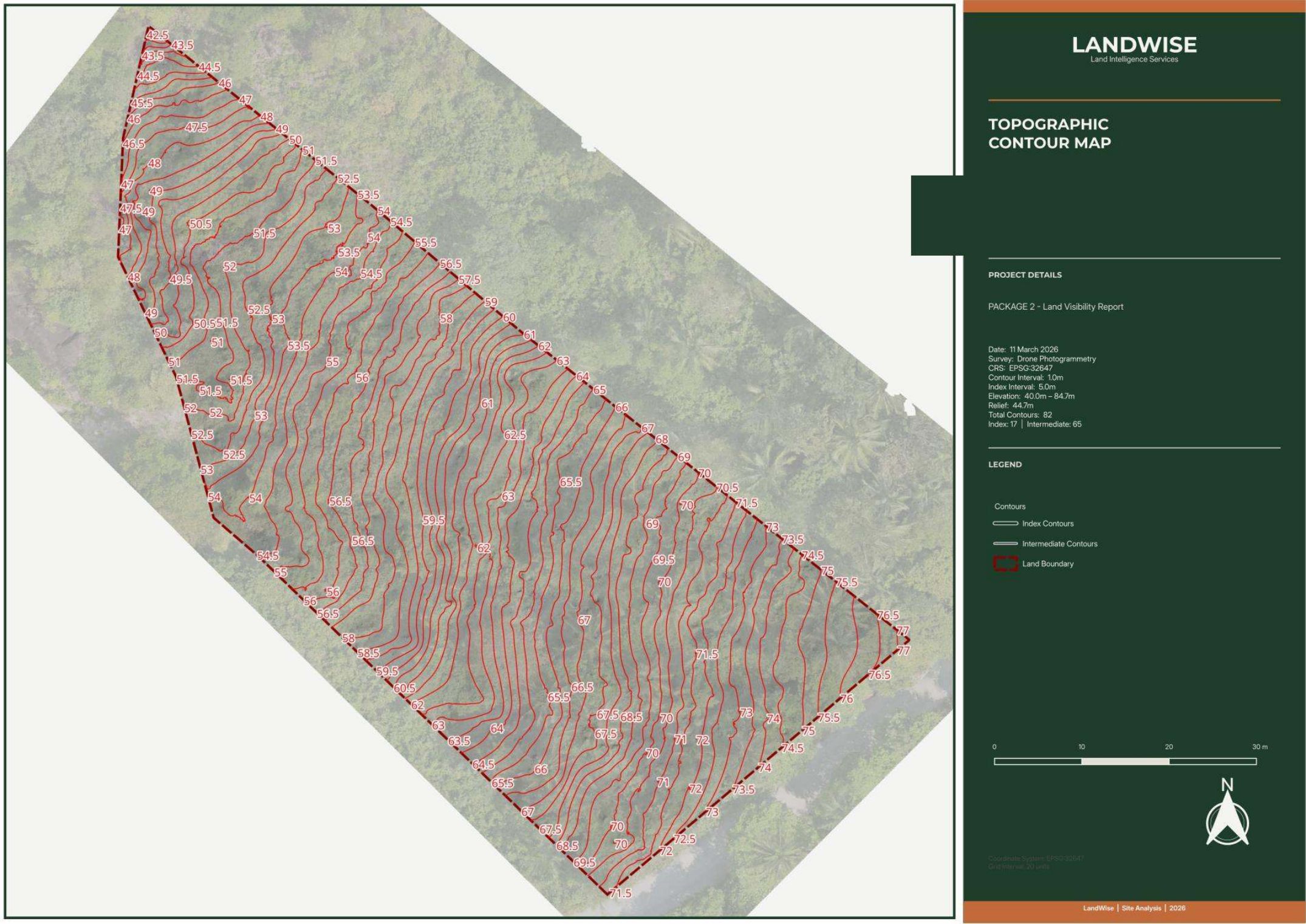This screenshot has height=924, width=1306.
Task: Click the 72.5 contour label
Action: (684, 839)
